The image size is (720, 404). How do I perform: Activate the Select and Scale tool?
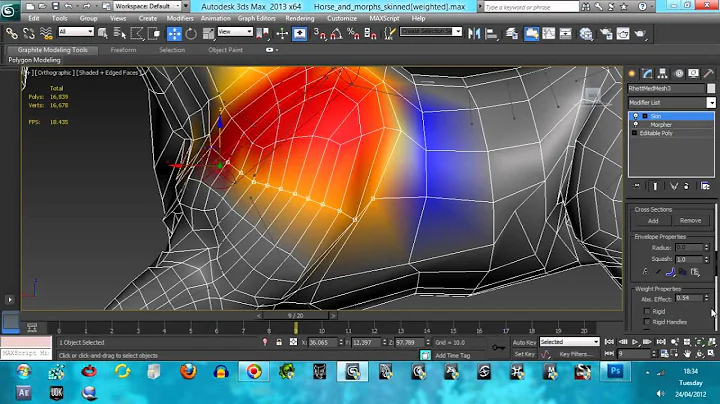pos(208,33)
